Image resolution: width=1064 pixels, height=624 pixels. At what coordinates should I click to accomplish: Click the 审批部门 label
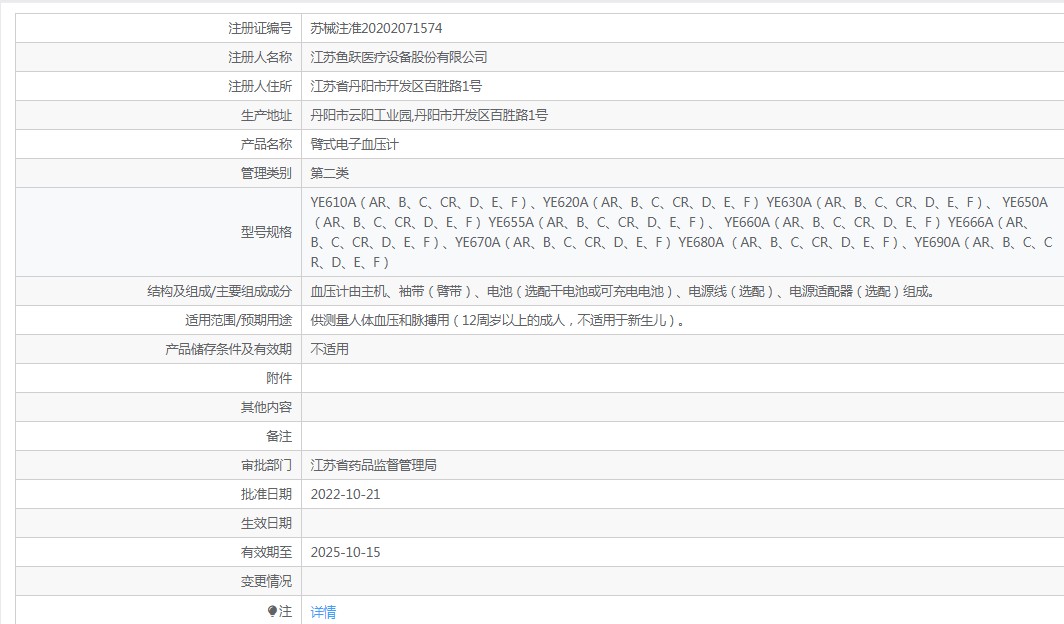point(266,465)
